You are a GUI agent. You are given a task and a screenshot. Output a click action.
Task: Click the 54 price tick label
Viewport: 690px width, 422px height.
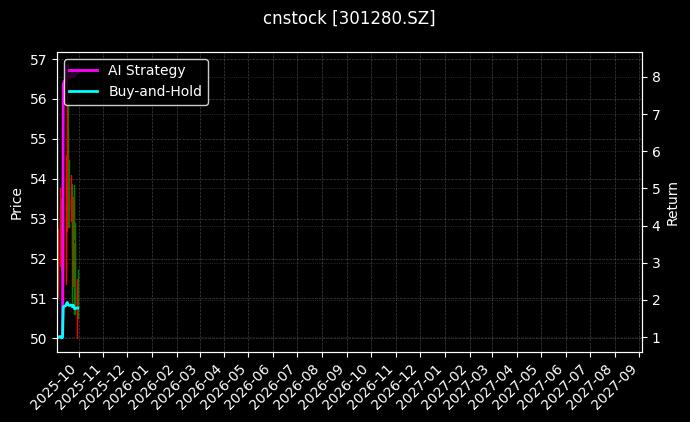(38, 179)
